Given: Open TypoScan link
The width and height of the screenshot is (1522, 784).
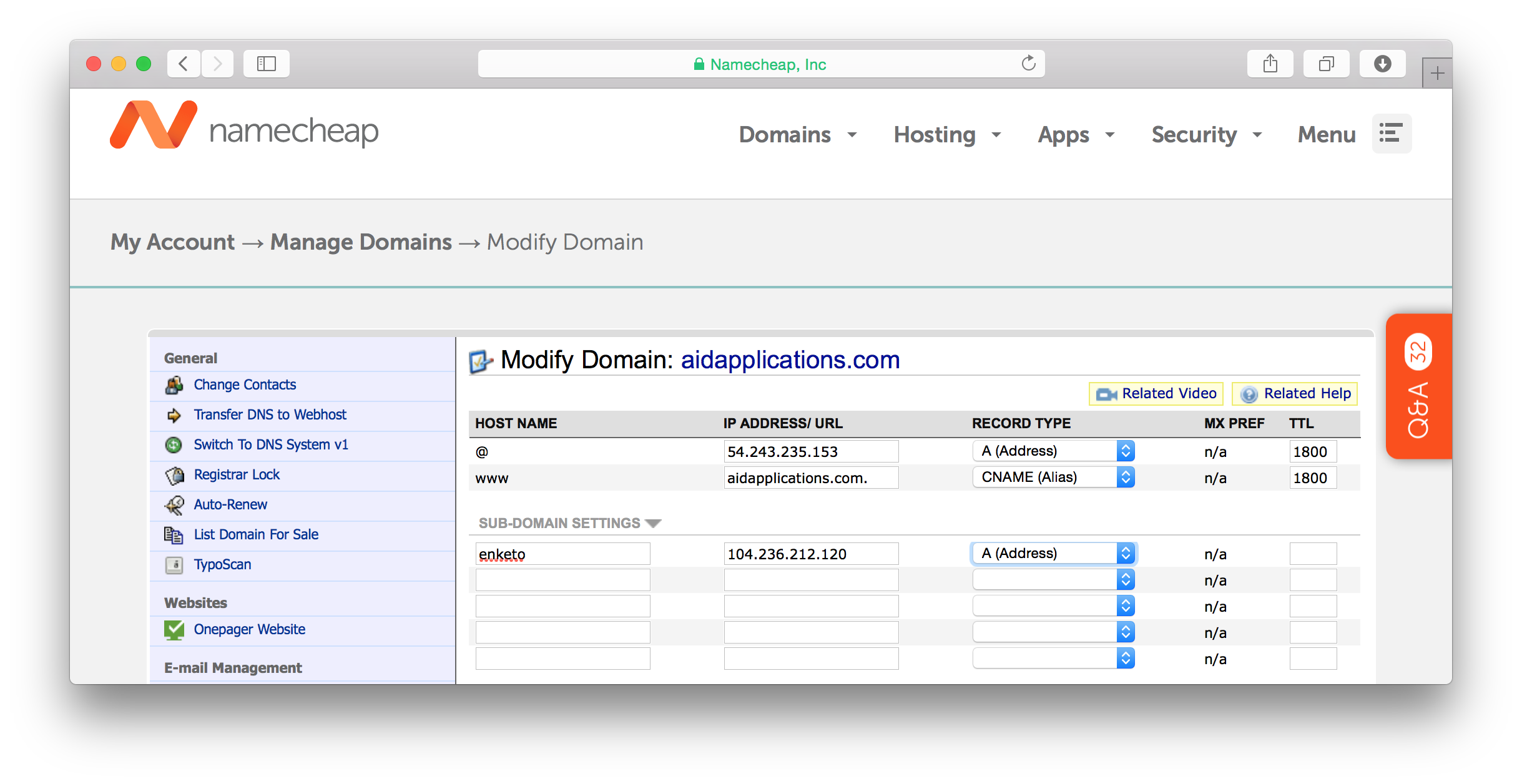Looking at the screenshot, I should coord(222,564).
